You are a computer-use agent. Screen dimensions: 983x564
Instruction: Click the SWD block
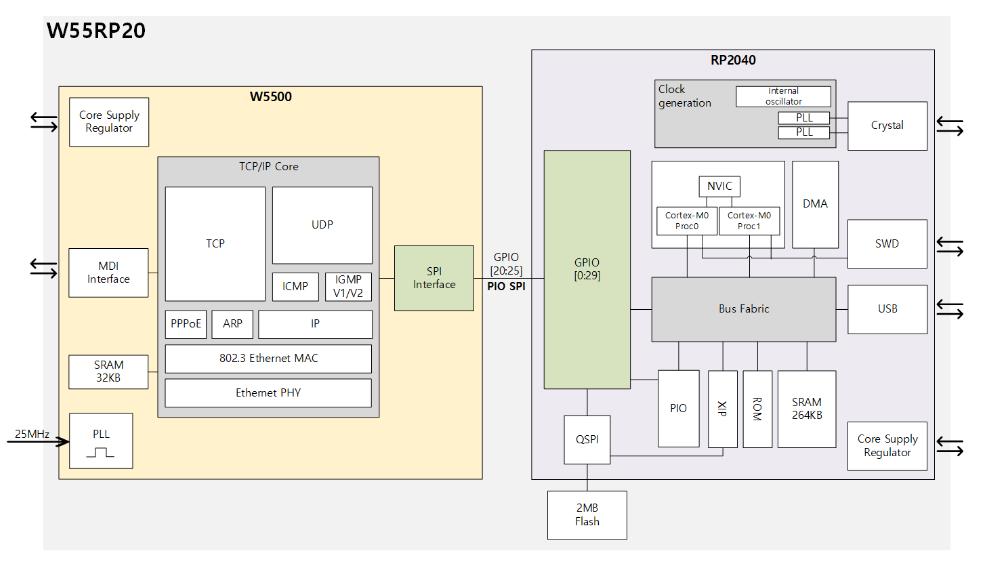[x=887, y=244]
